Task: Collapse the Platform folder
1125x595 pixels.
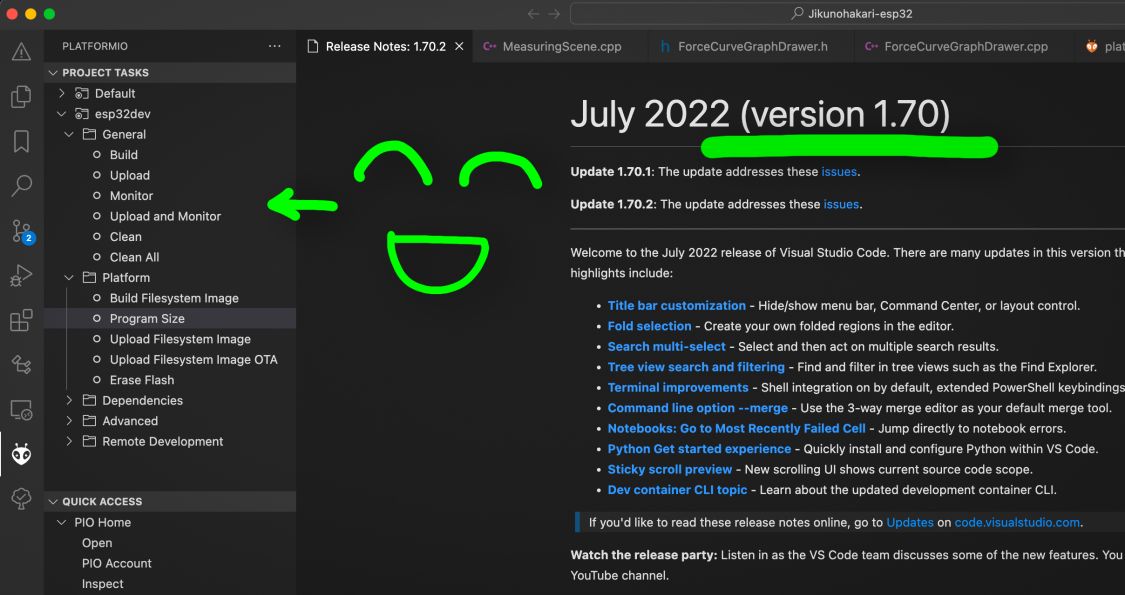Action: point(69,278)
